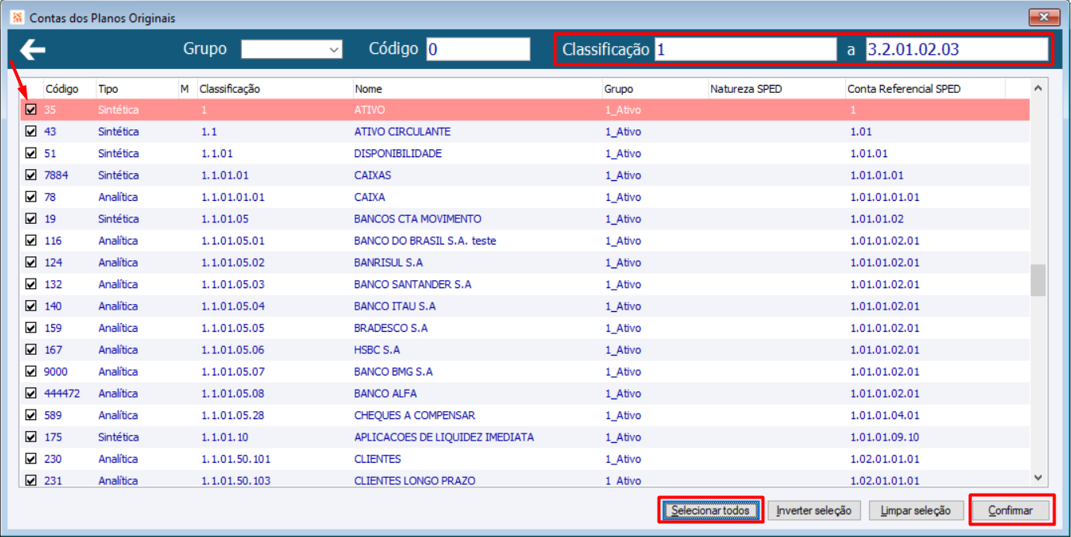This screenshot has height=537, width=1071.
Task: Click the Código input field
Action: click(x=478, y=49)
